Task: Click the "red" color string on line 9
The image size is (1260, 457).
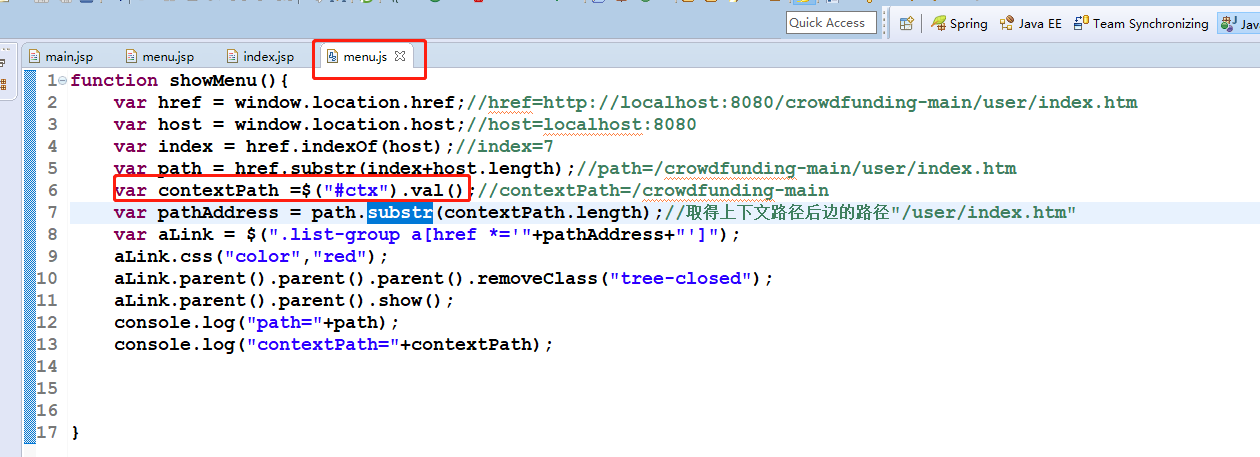Action: click(x=338, y=256)
